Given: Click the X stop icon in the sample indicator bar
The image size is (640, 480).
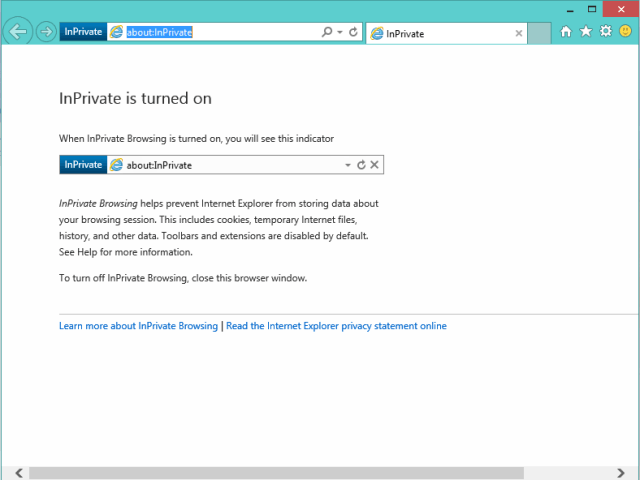Looking at the screenshot, I should pyautogui.click(x=374, y=164).
